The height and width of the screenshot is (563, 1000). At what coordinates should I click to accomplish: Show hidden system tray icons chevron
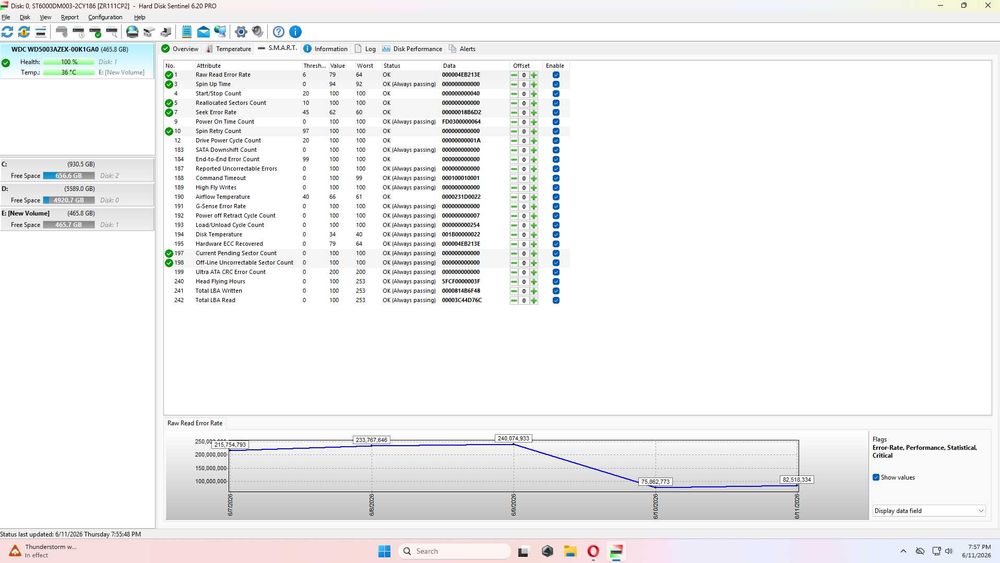pos(903,551)
